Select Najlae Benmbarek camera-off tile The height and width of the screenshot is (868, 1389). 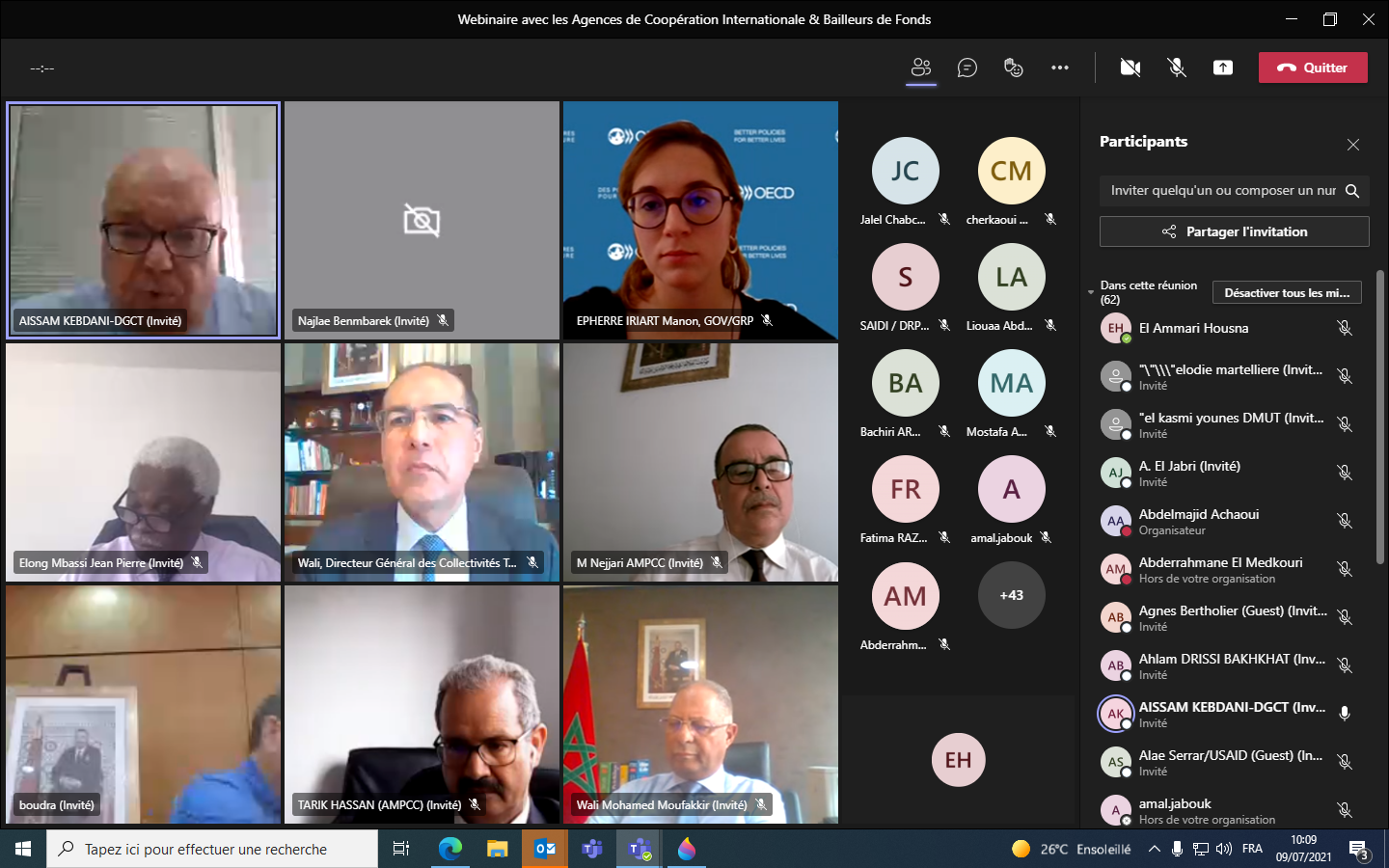tap(422, 220)
